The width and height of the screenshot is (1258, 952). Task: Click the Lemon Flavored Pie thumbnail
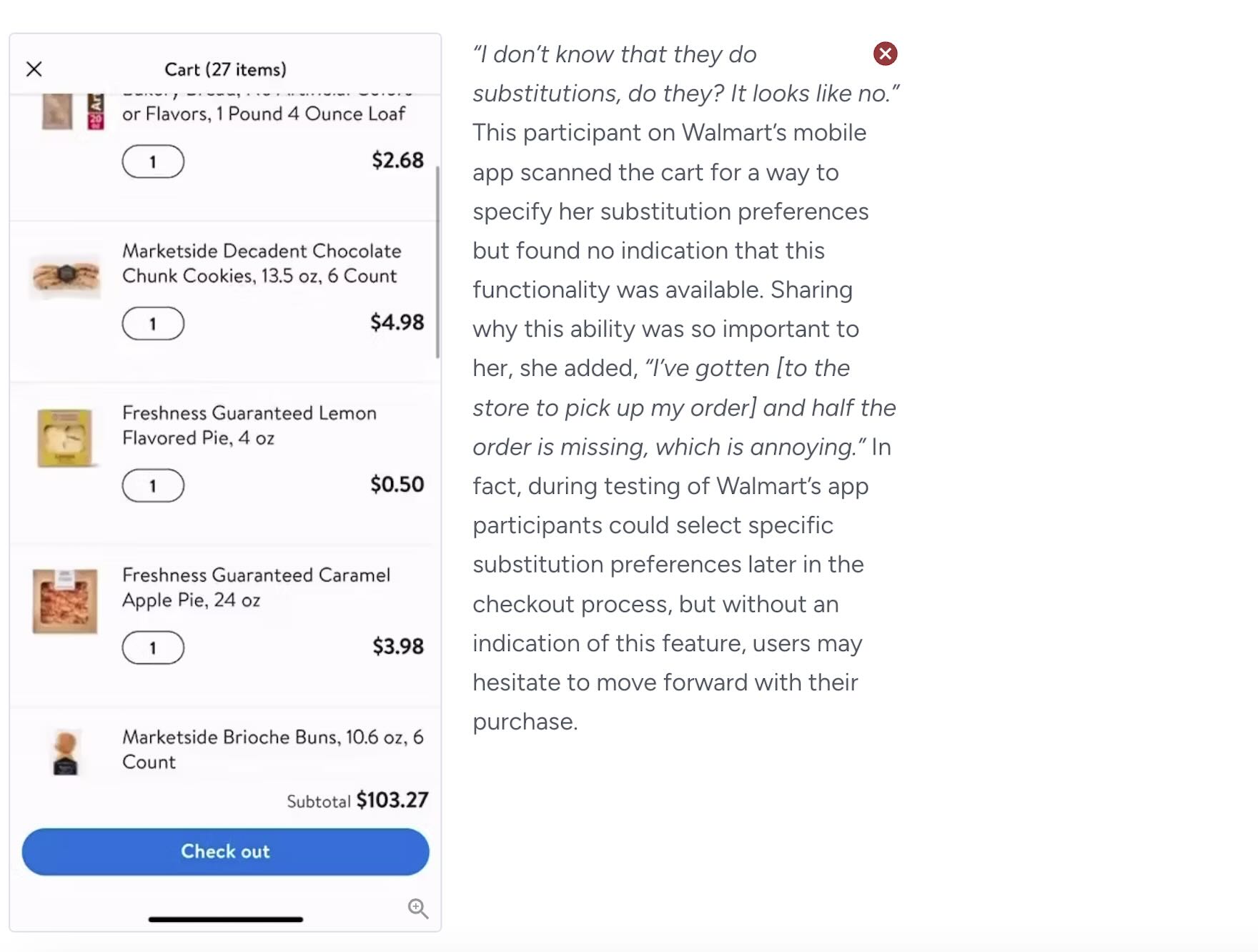65,437
